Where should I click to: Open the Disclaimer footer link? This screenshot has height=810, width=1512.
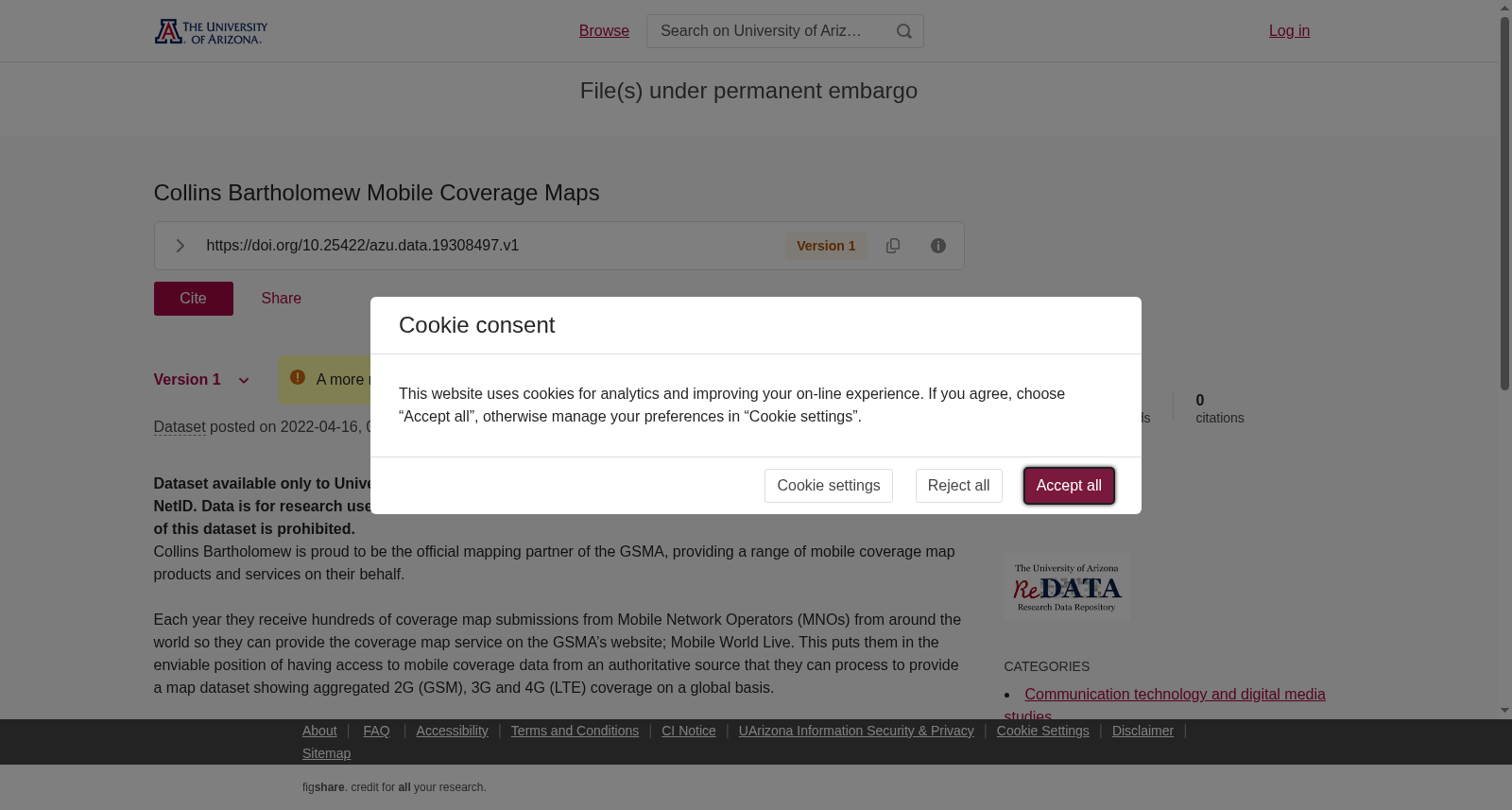coord(1143,731)
